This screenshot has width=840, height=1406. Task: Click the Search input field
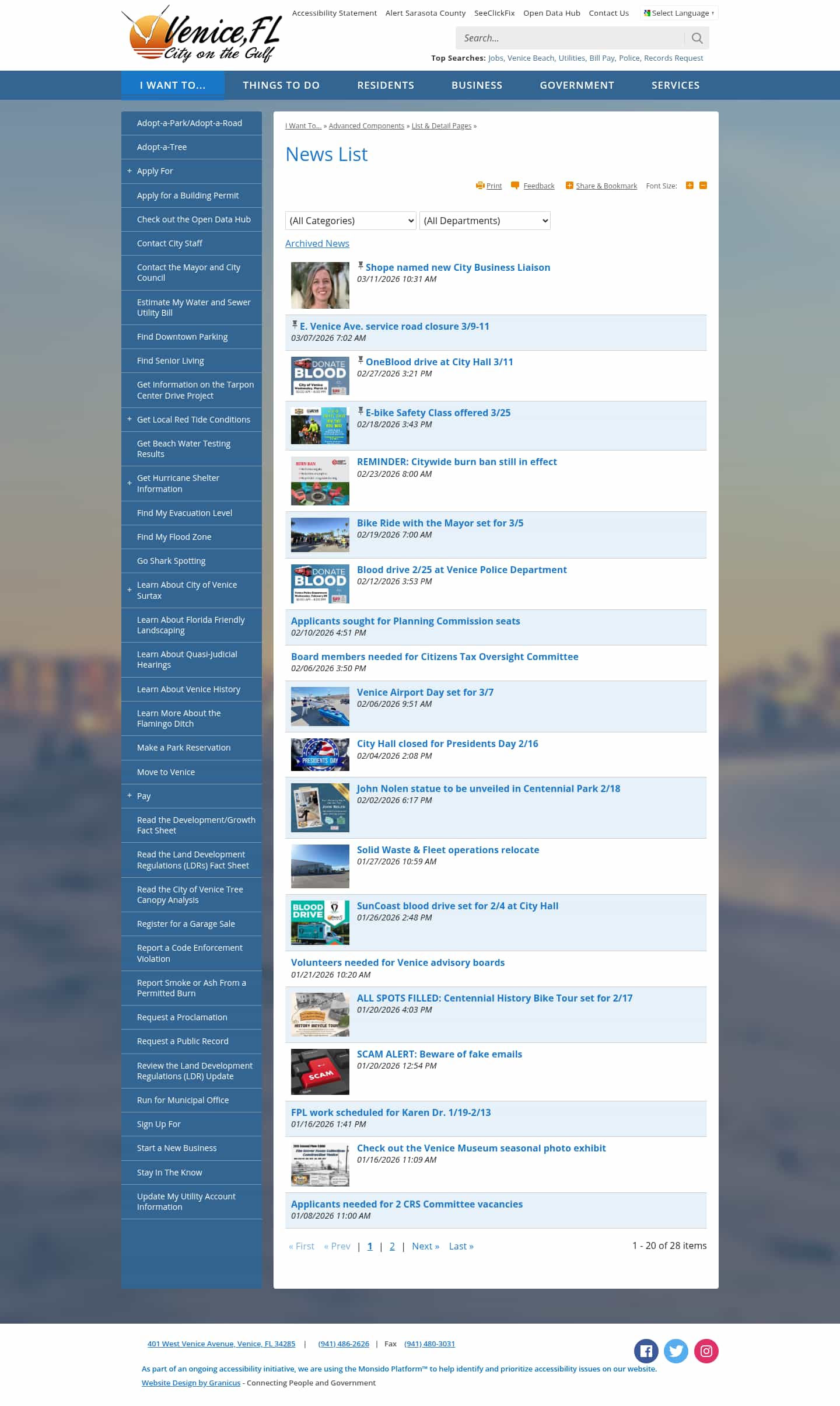point(569,38)
